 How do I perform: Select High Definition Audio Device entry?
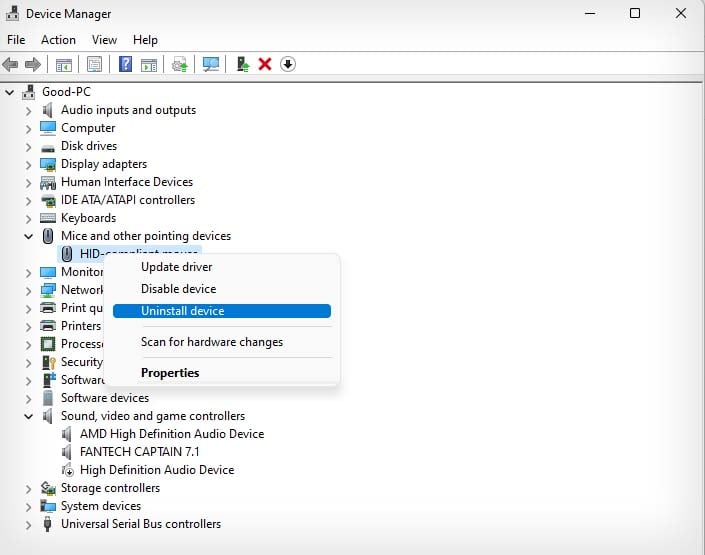[x=157, y=470]
